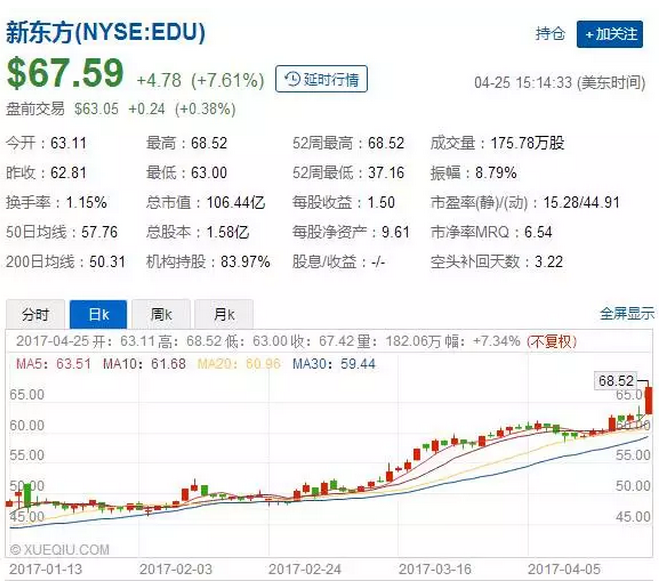Viewport: 662px width, 581px height.
Task: Click the 2017-02-24 date axis label
Action: [x=305, y=569]
